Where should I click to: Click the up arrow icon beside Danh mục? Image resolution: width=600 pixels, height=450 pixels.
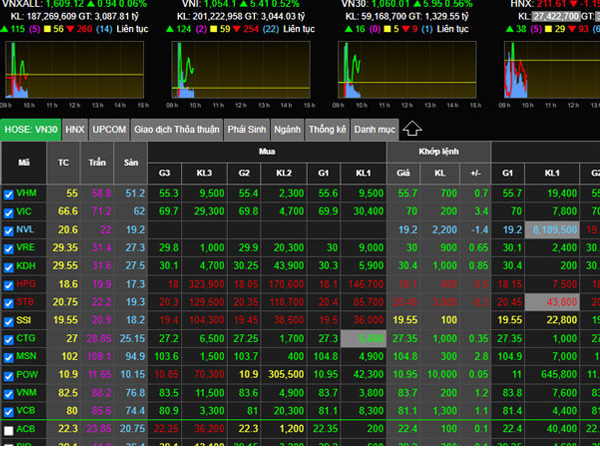412,129
